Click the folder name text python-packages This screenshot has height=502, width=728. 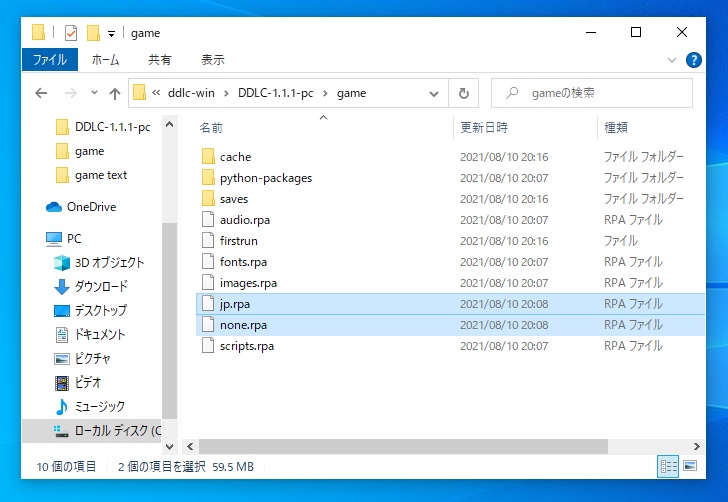pyautogui.click(x=266, y=178)
